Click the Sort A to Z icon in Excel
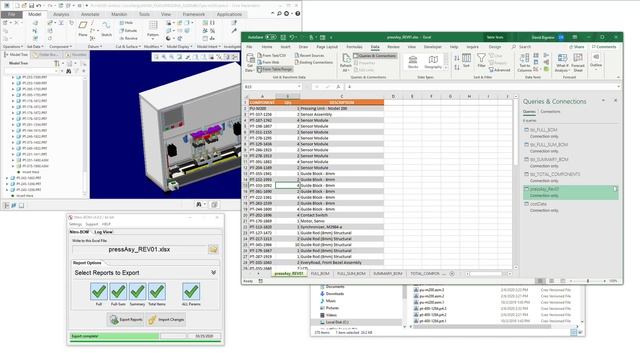This screenshot has width=640, height=360. click(457, 58)
